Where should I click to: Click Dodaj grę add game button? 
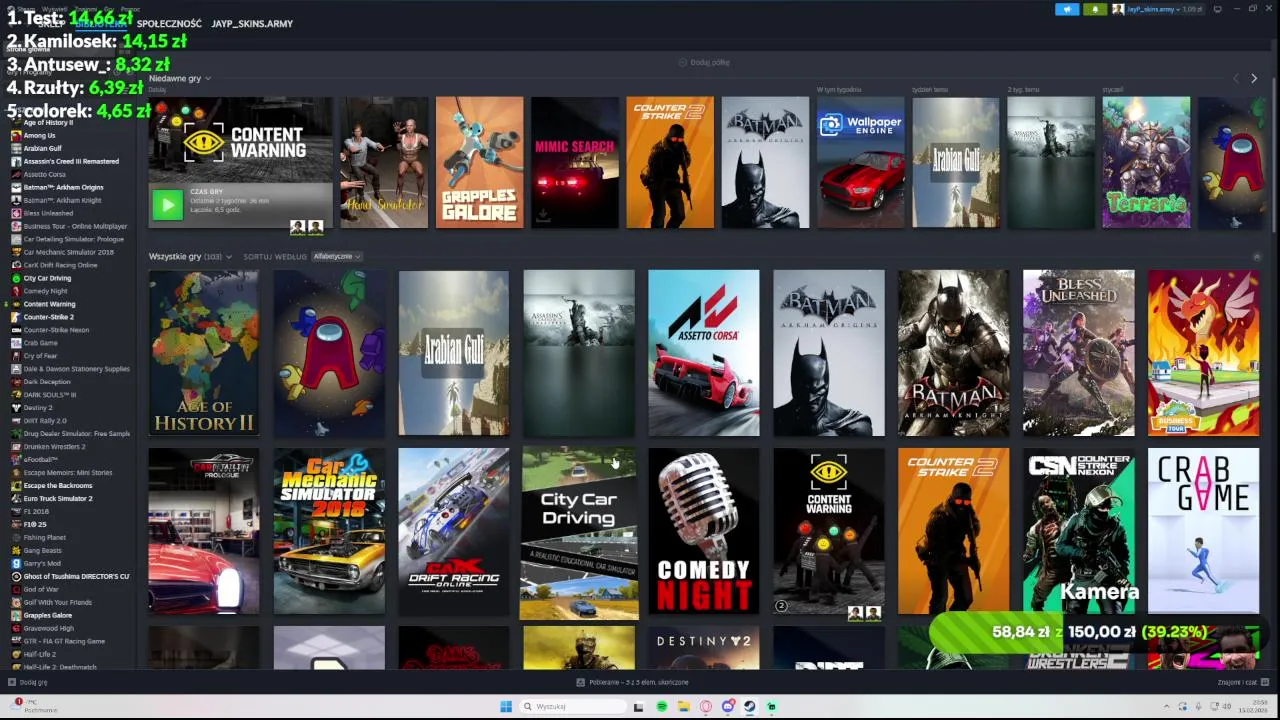point(29,682)
